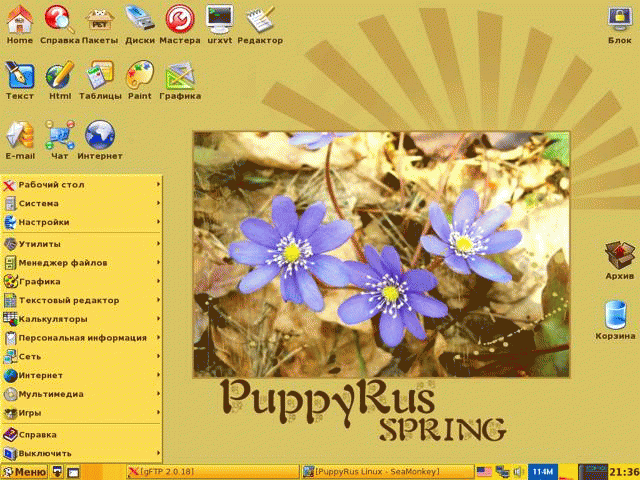The height and width of the screenshot is (480, 640).
Task: Expand the Персональная информация submenu arrow
Action: (x=158, y=338)
